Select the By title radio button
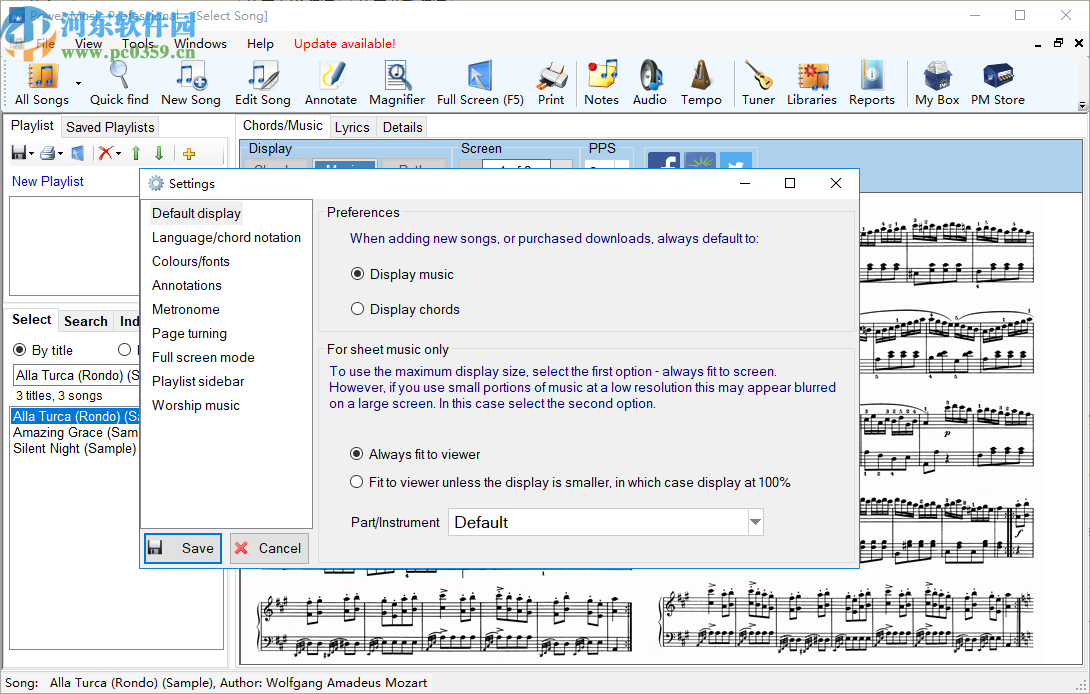The image size is (1090, 694). [20, 350]
